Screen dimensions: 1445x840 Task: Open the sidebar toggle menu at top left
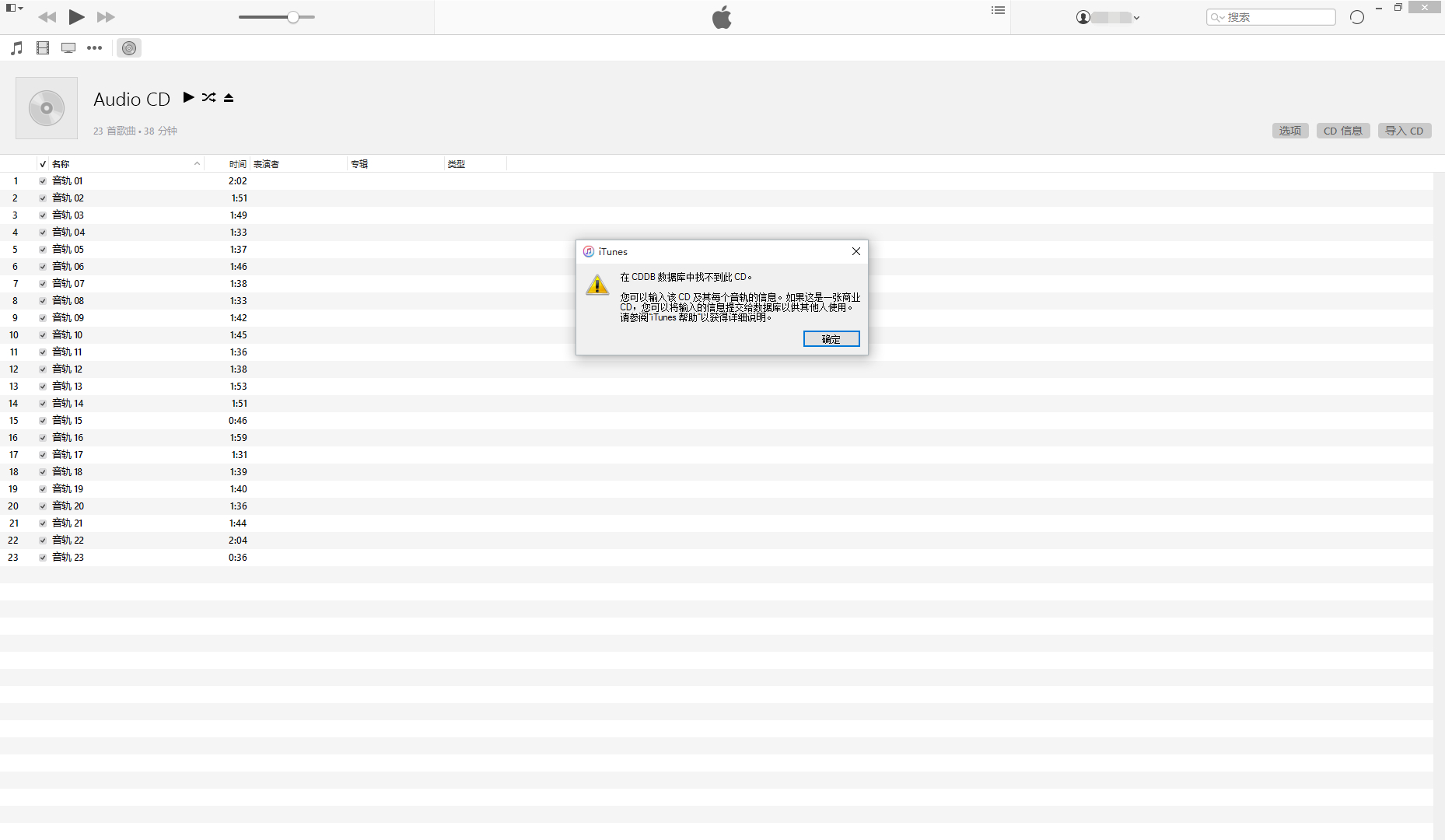pyautogui.click(x=14, y=8)
